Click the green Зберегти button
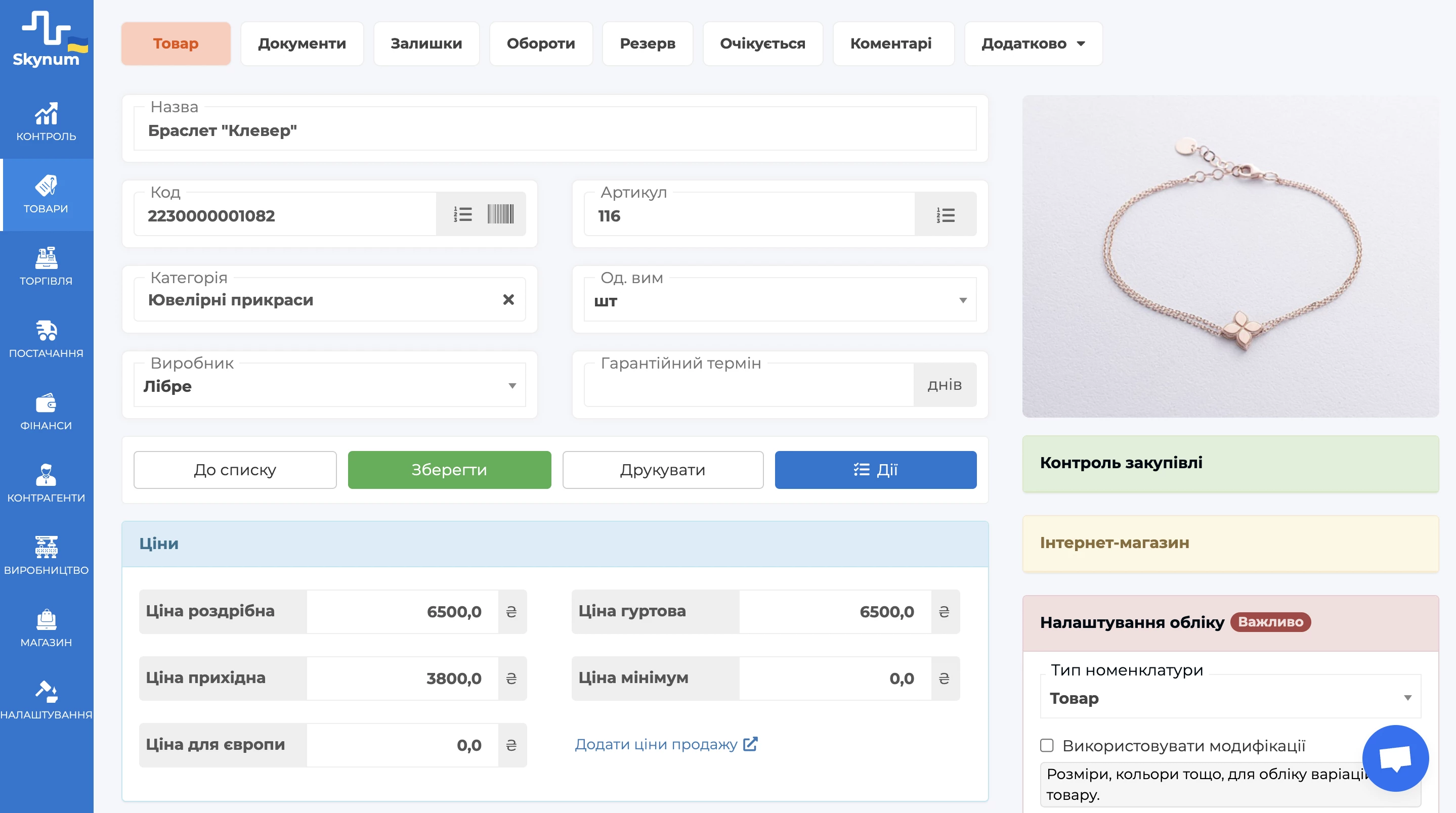This screenshot has height=813, width=1456. [x=449, y=470]
